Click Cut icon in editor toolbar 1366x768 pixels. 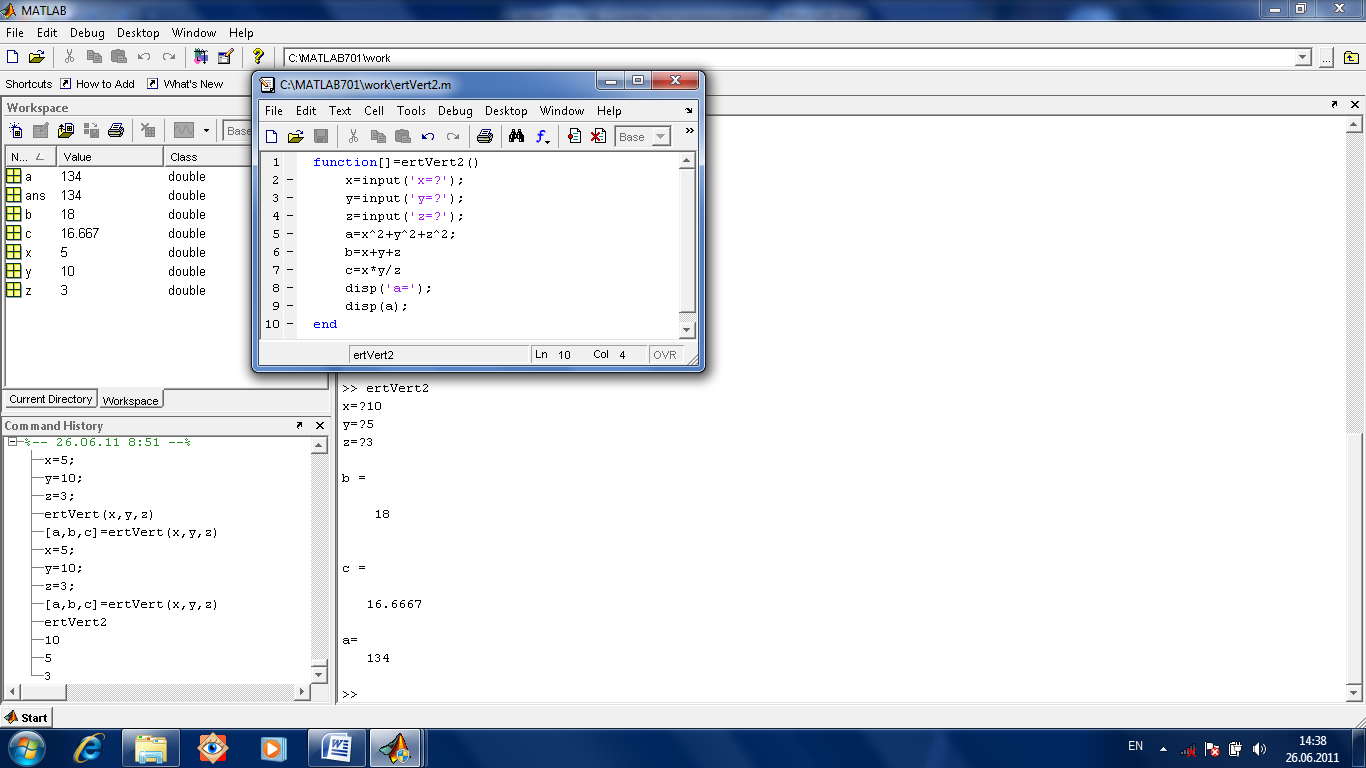[353, 137]
